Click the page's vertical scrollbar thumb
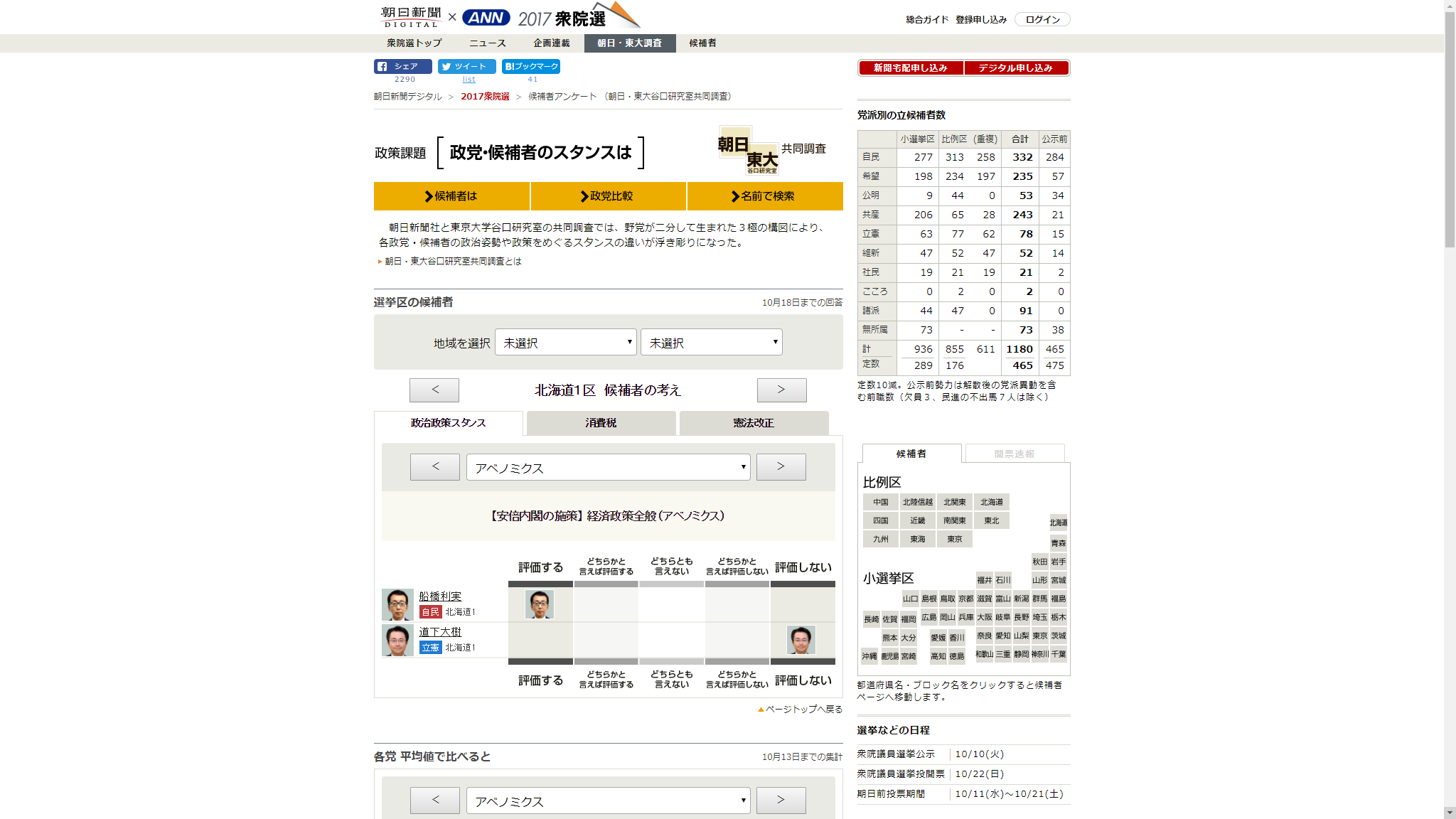 (x=1450, y=128)
